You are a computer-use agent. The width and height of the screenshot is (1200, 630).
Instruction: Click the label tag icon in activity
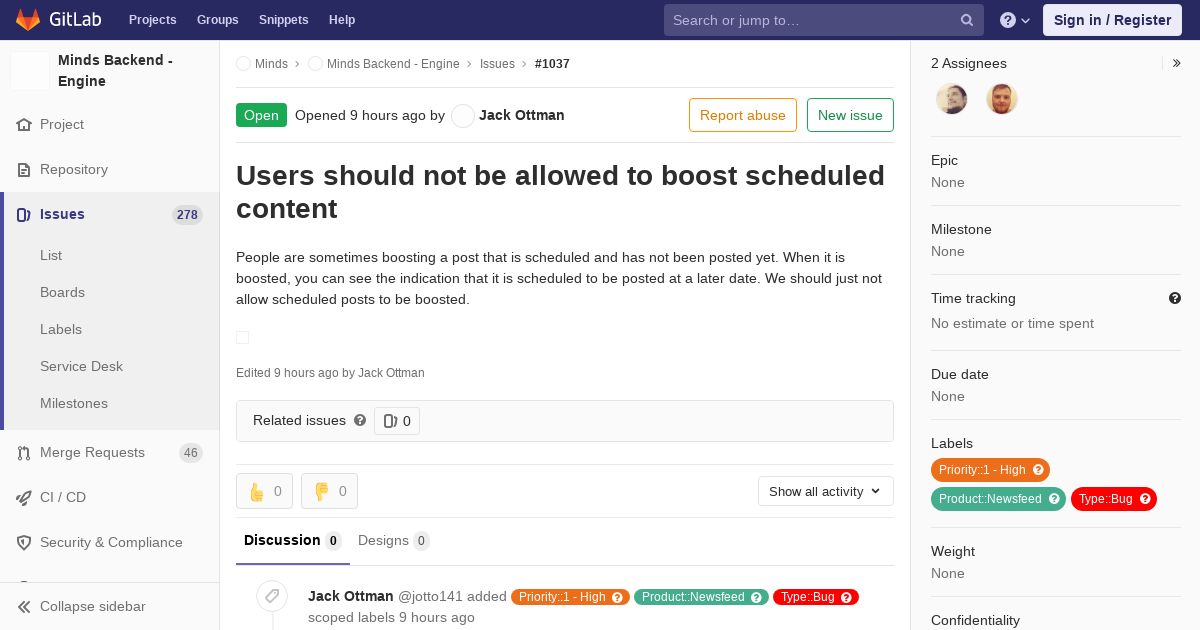tap(272, 597)
